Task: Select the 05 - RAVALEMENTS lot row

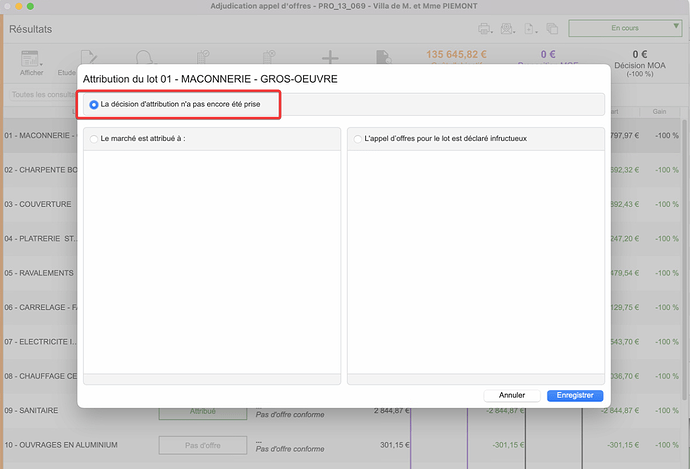Action: pyautogui.click(x=38, y=272)
